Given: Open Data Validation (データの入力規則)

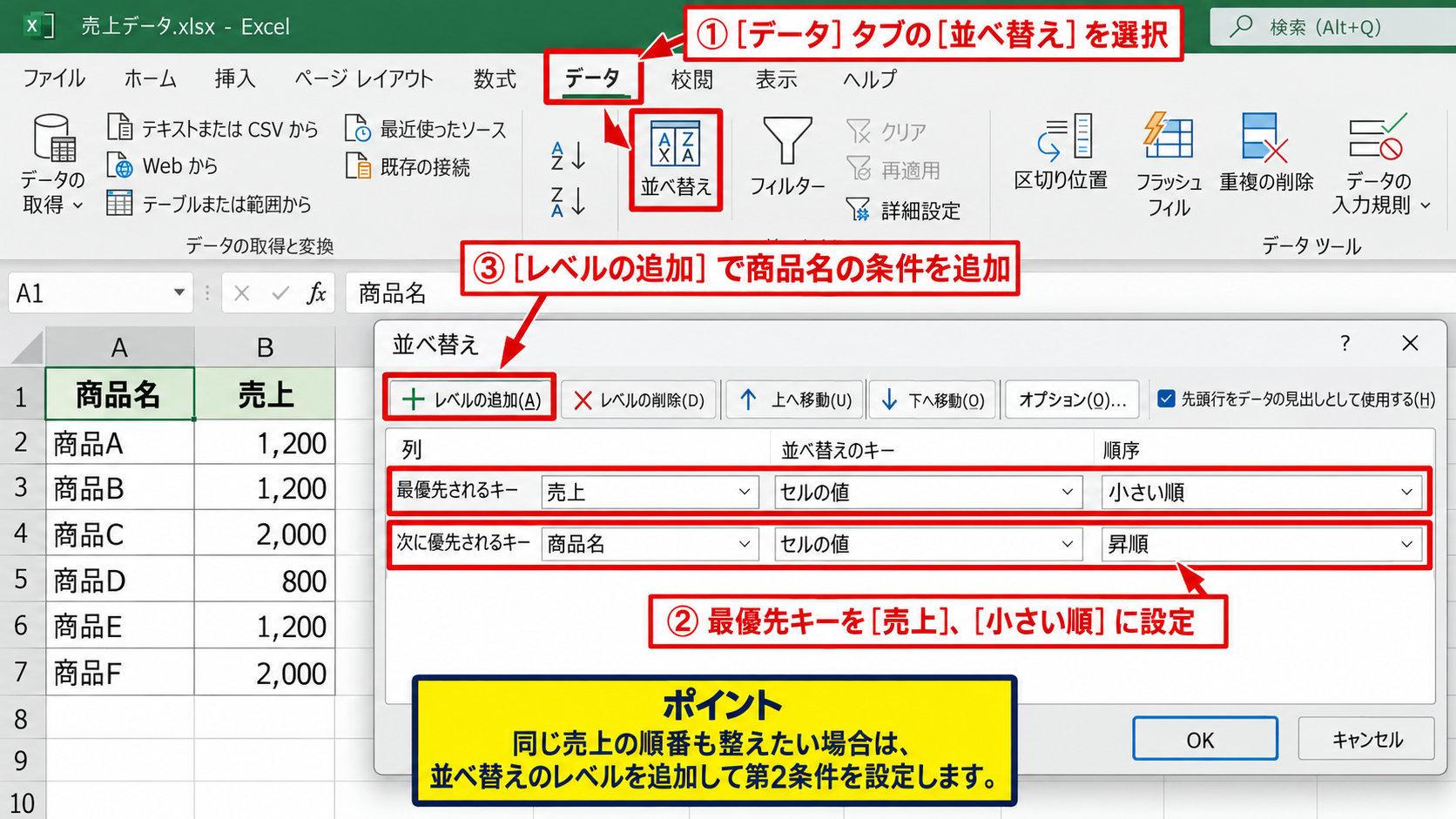Looking at the screenshot, I should tap(1380, 165).
